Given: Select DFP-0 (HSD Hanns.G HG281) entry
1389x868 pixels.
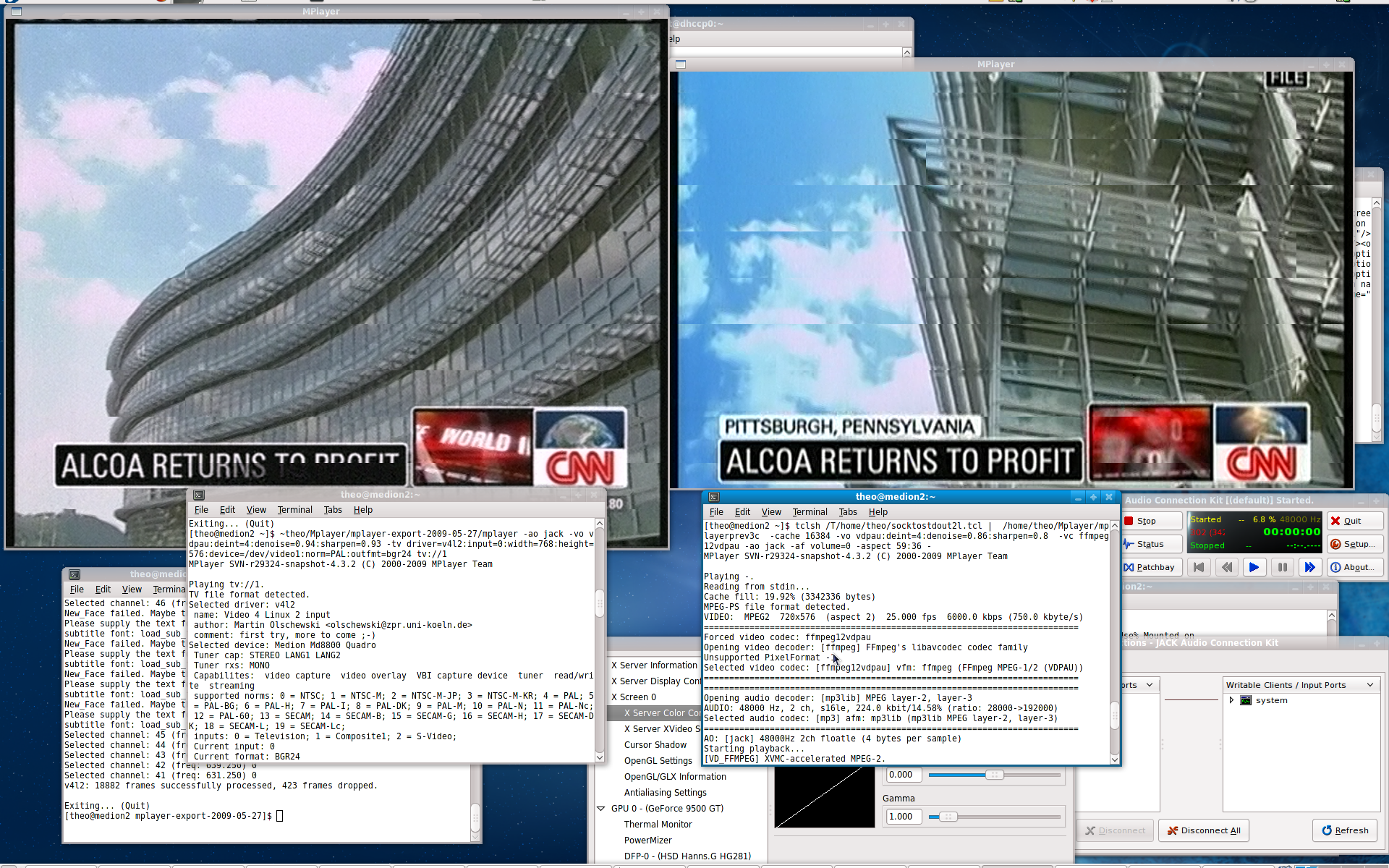Looking at the screenshot, I should click(x=687, y=856).
